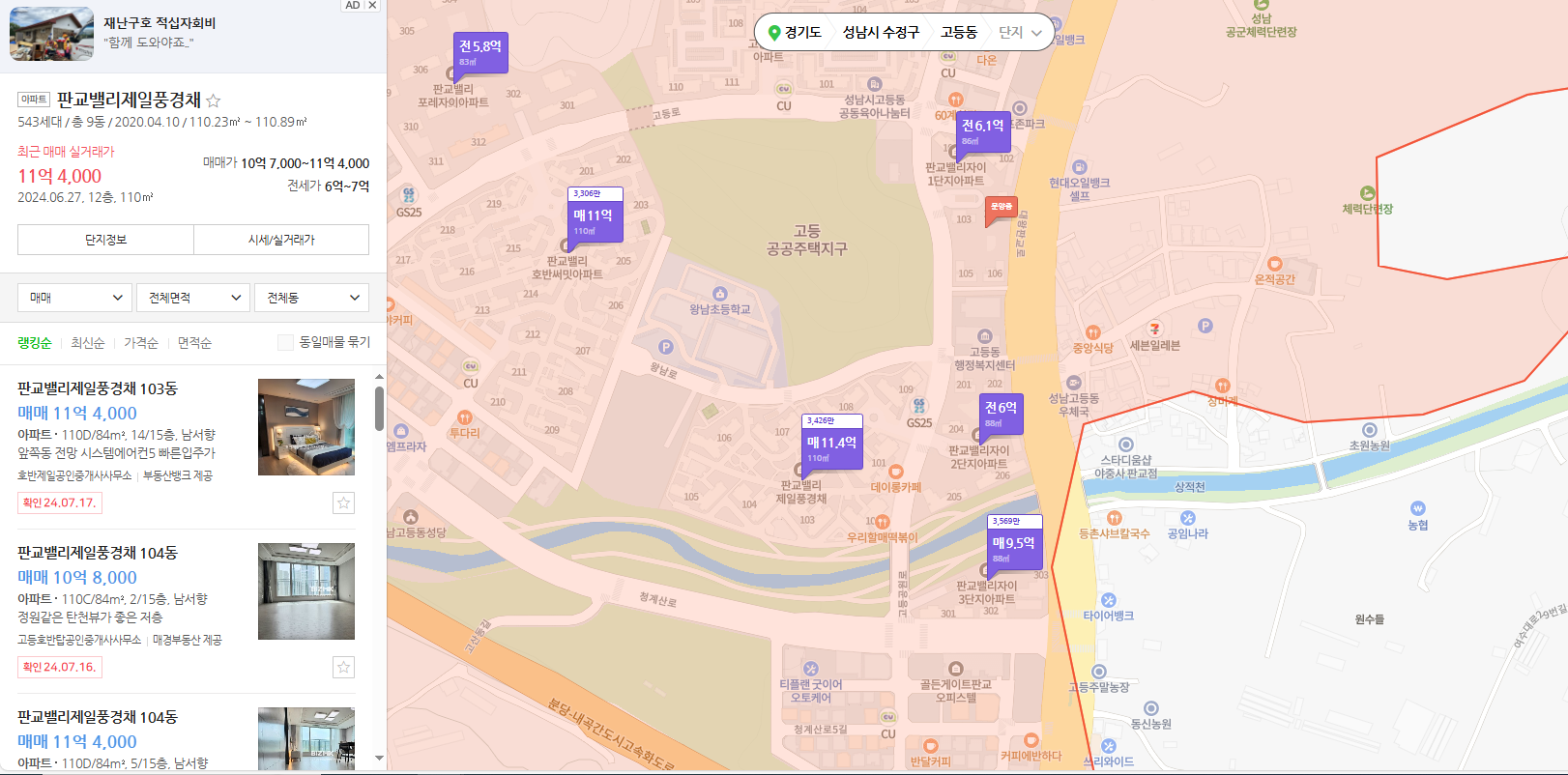
Task: Bookmark the 104동 10억 8,000 listing star
Action: click(x=343, y=667)
